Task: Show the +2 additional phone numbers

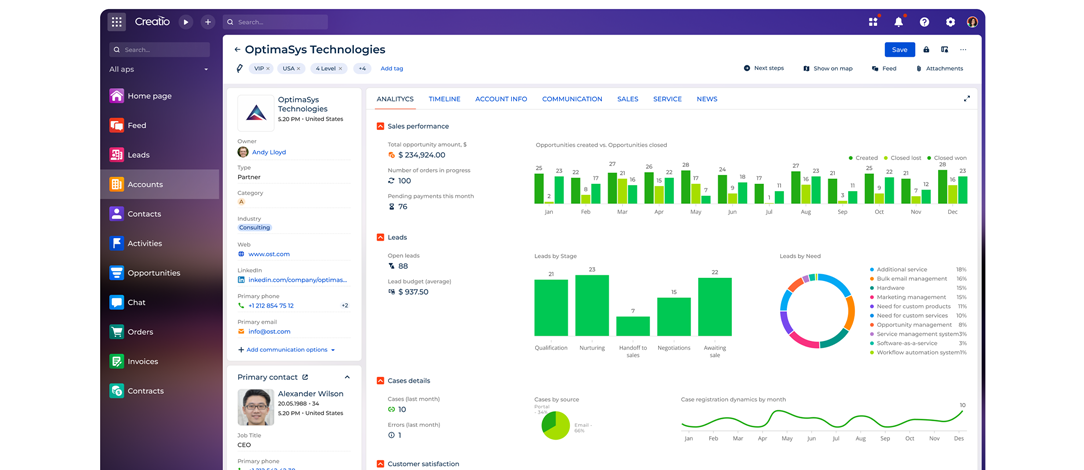Action: coord(344,306)
